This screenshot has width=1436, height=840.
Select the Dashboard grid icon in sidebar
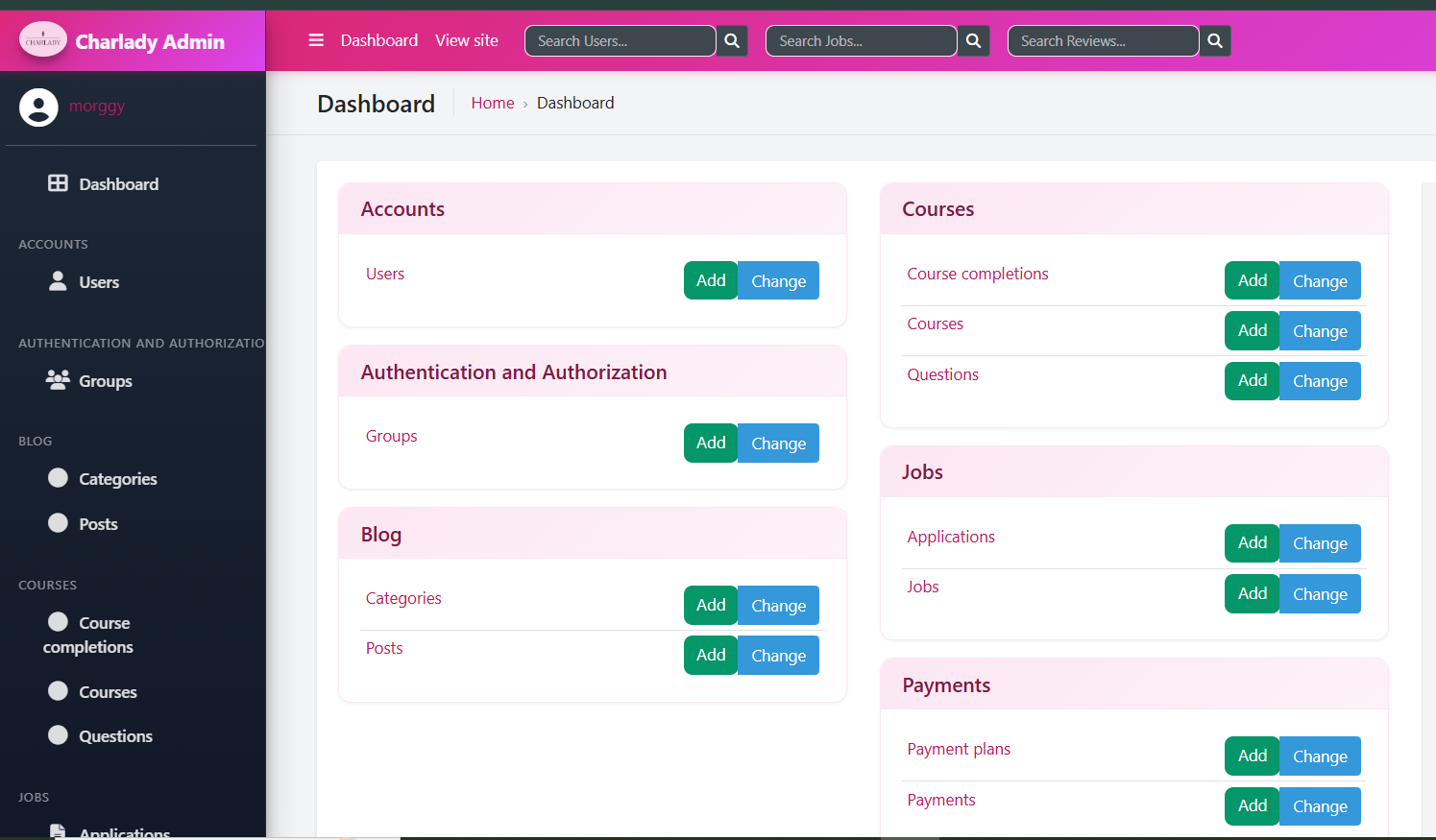58,183
